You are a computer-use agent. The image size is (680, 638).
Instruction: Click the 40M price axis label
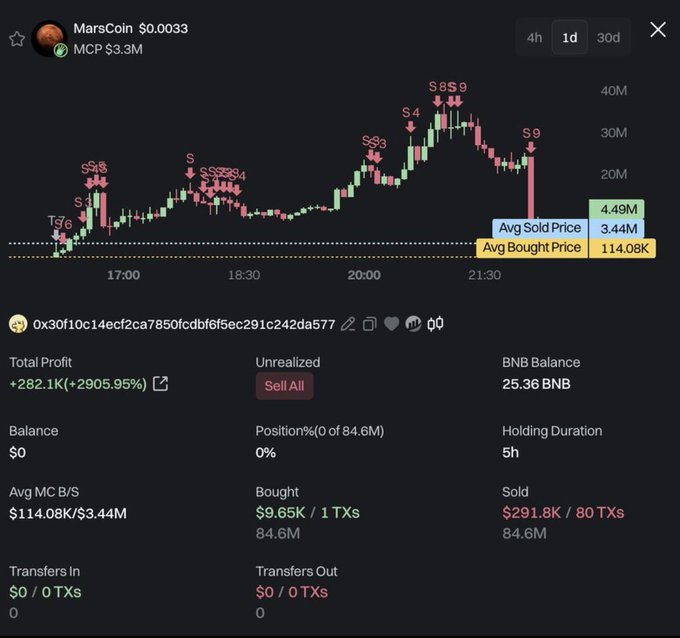point(614,91)
